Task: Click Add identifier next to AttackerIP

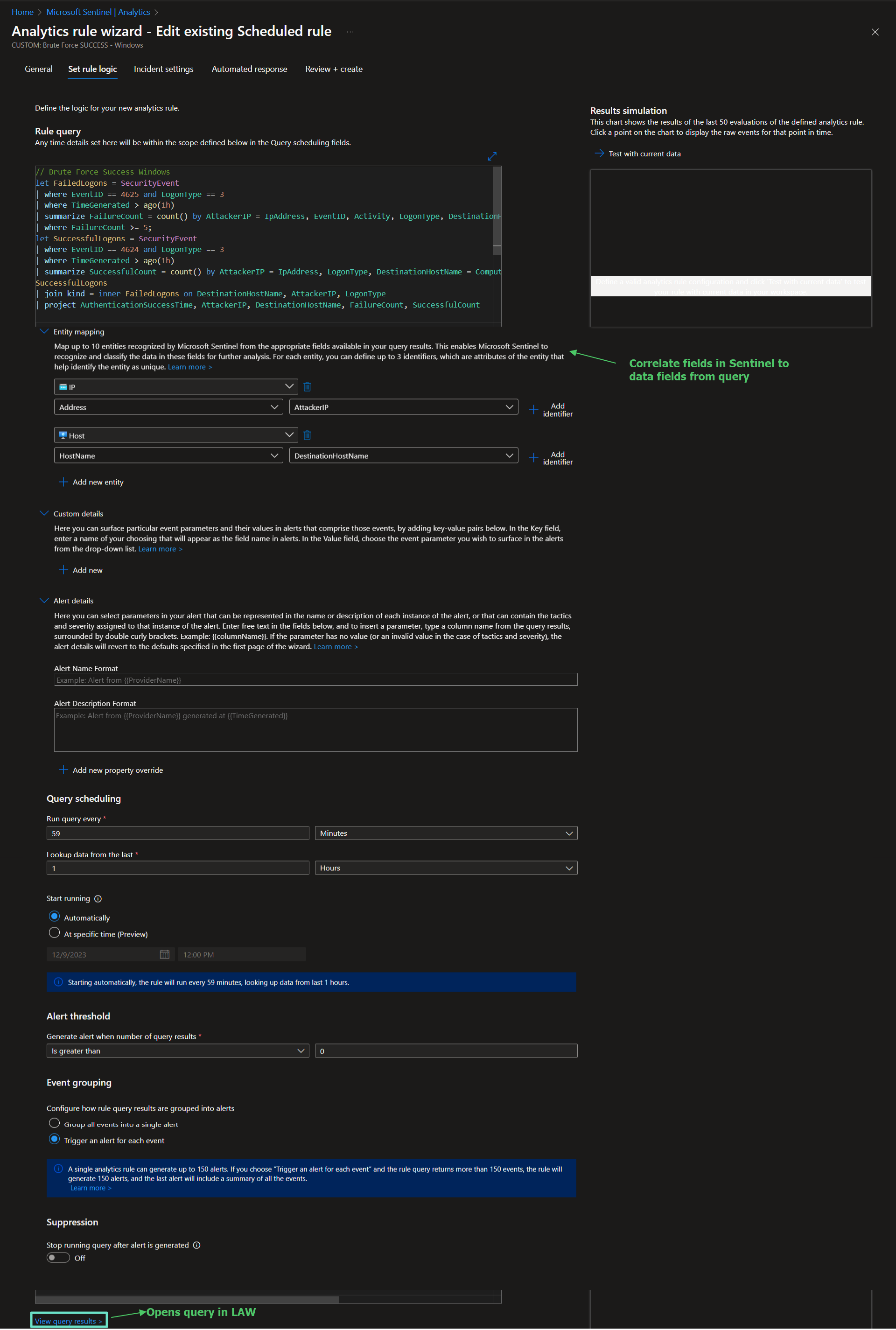Action: [x=551, y=410]
